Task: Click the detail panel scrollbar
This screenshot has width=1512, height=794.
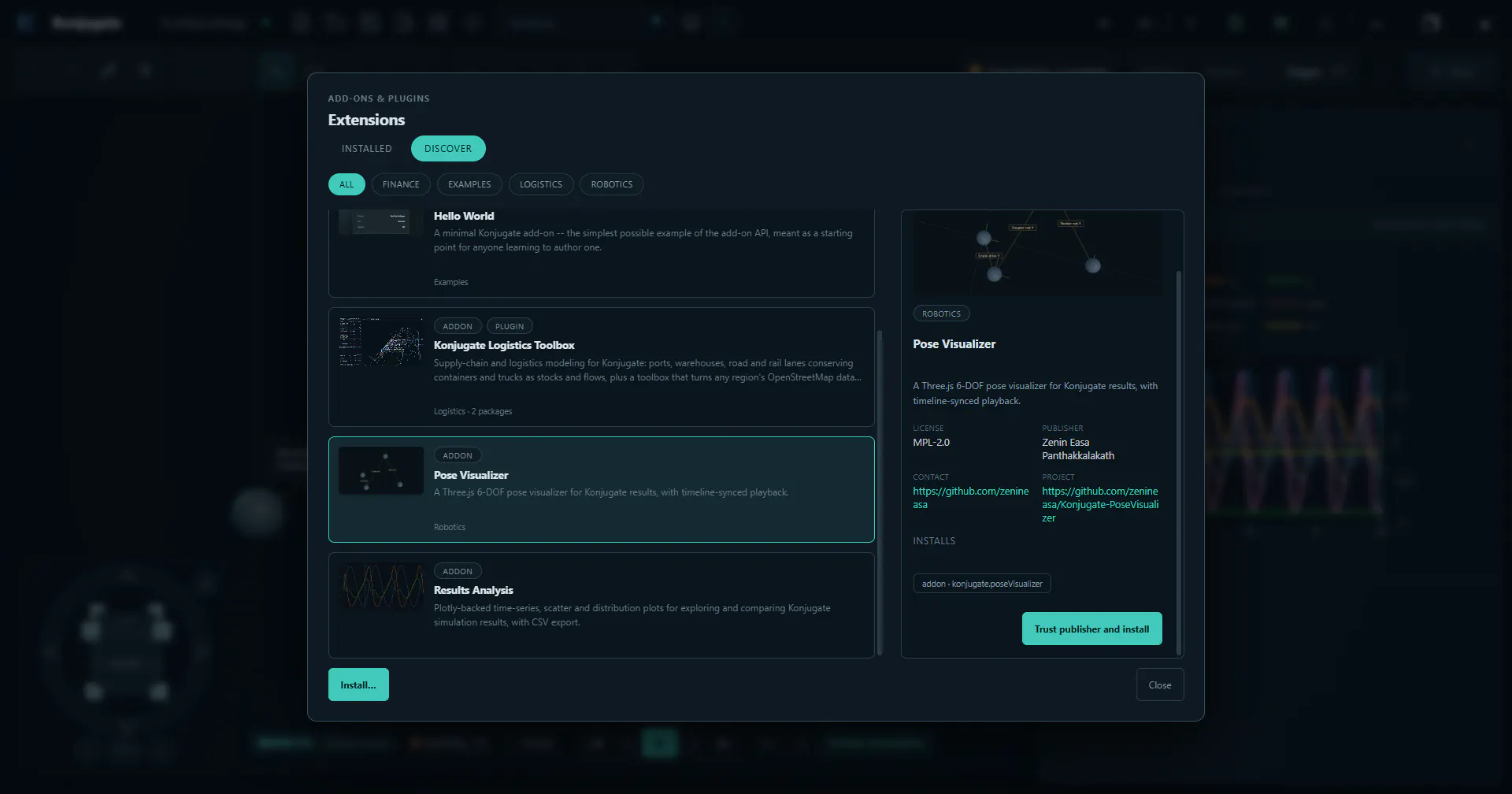Action: 1179,463
